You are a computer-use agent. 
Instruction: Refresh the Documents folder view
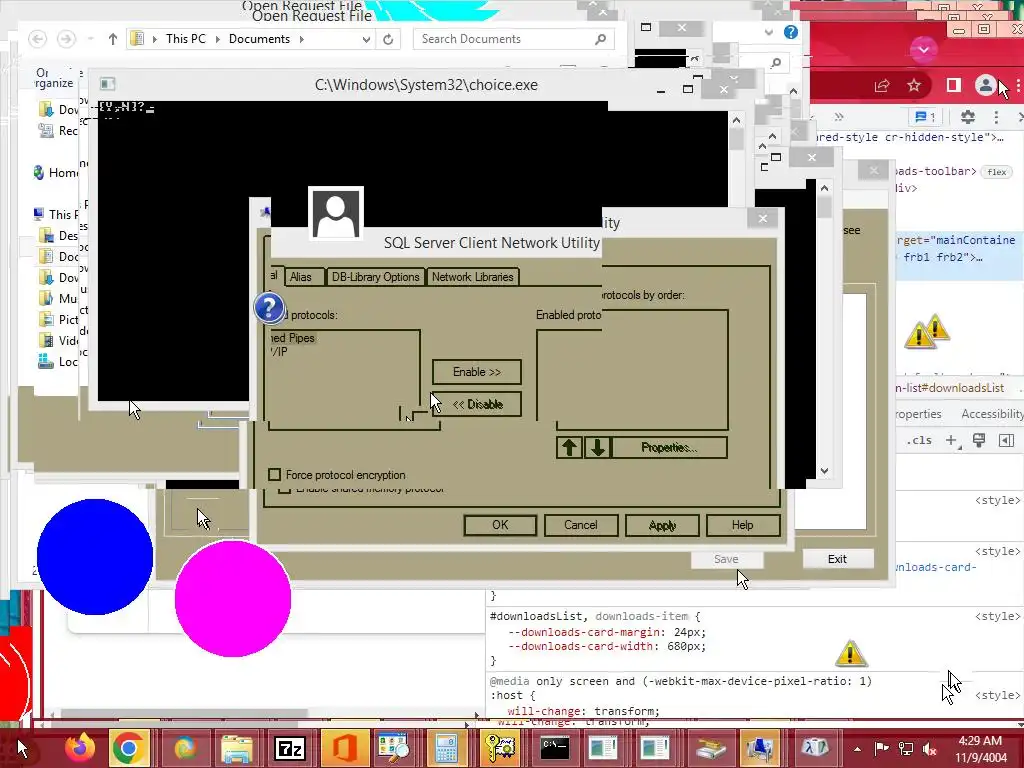click(x=388, y=39)
